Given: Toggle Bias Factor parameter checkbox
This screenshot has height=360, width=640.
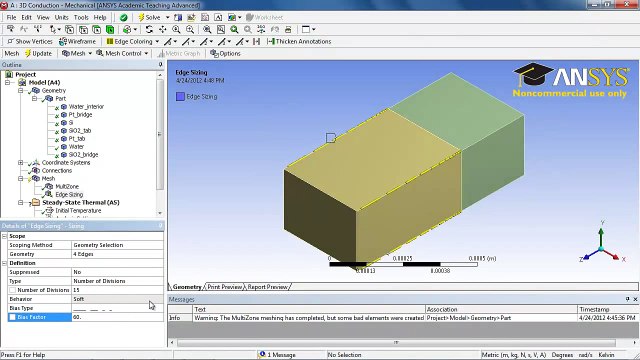Looking at the screenshot, I should coord(12,317).
